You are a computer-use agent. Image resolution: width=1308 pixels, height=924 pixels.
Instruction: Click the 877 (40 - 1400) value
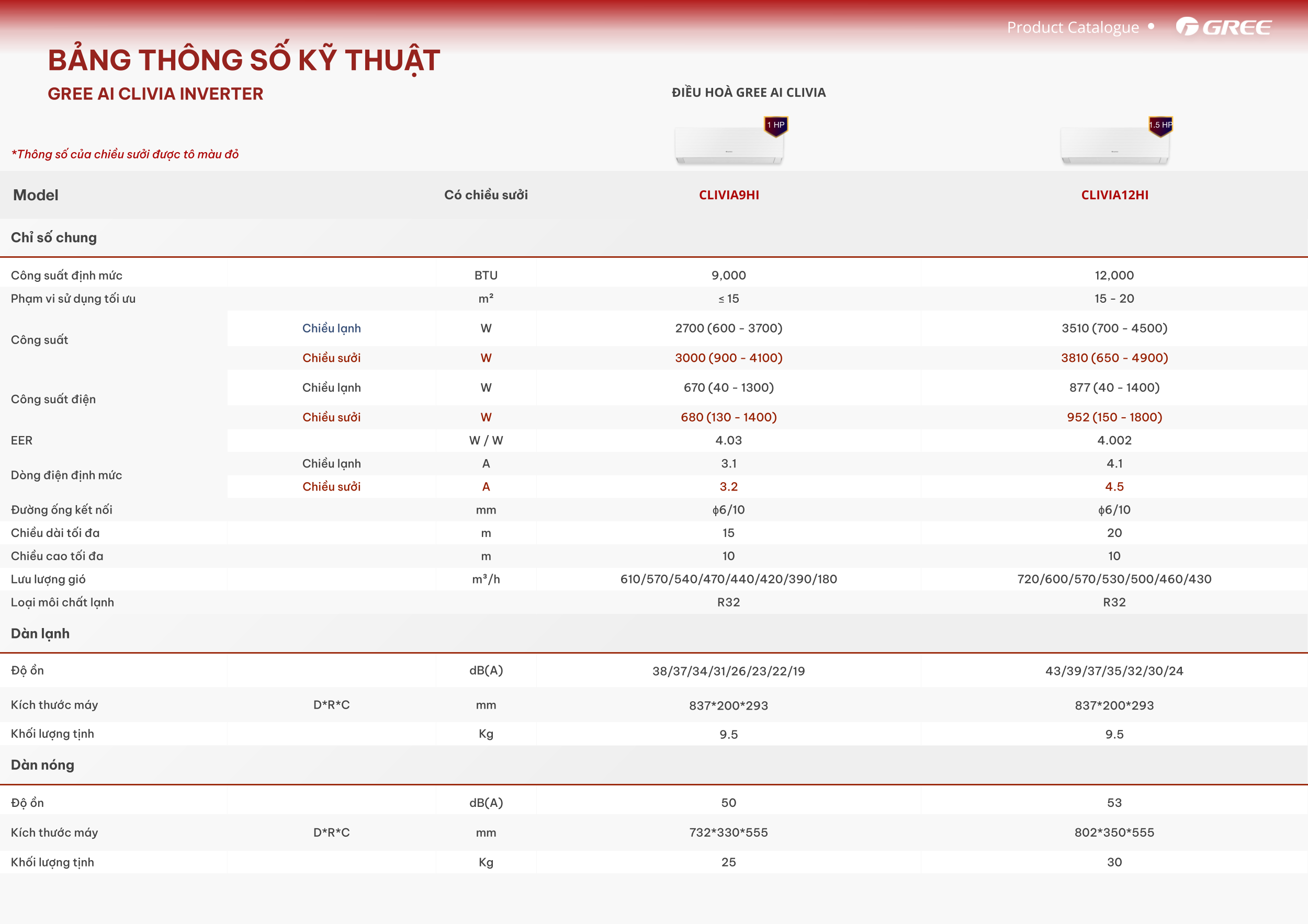pyautogui.click(x=1114, y=387)
